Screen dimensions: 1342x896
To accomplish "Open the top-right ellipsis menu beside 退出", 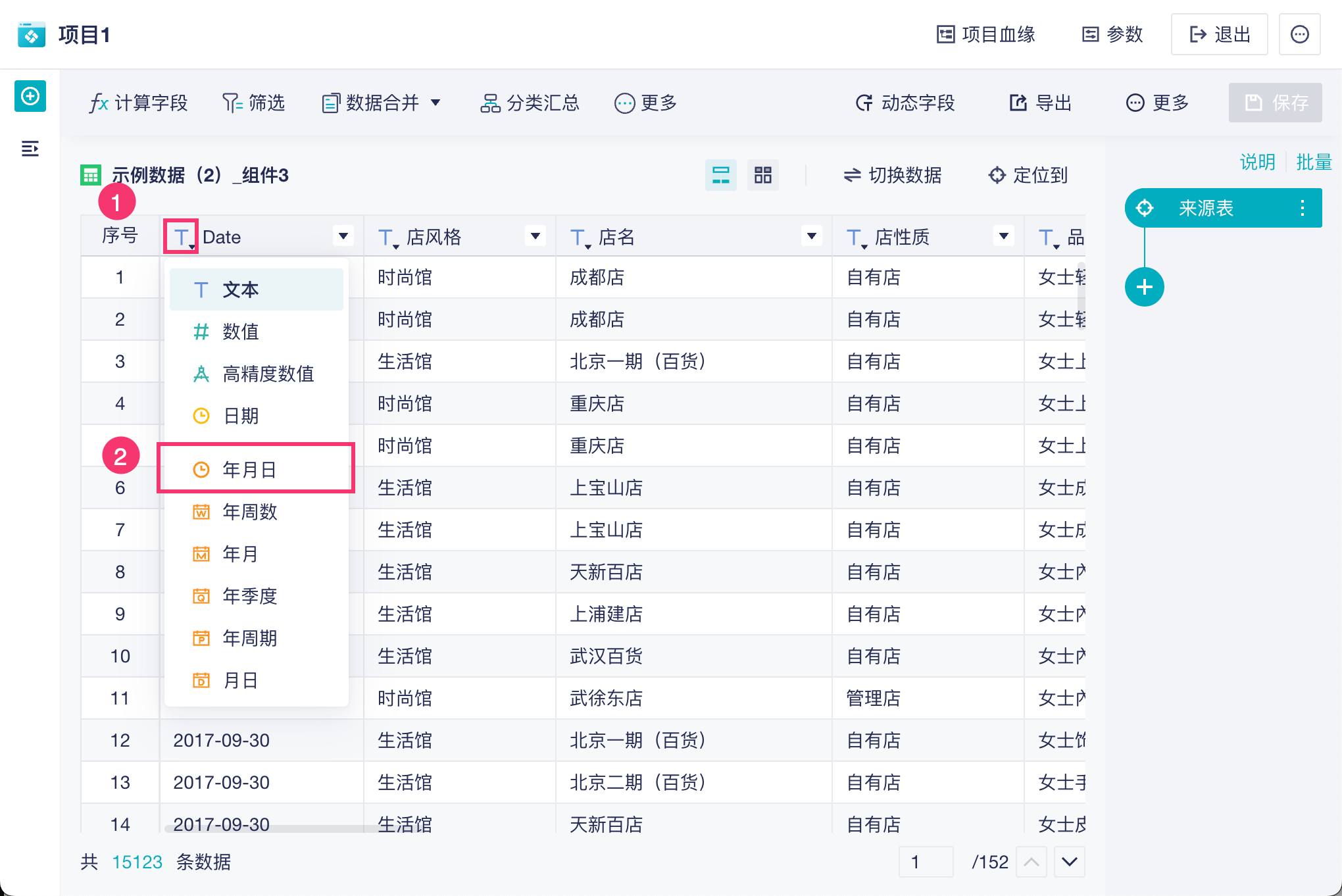I will pyautogui.click(x=1299, y=34).
